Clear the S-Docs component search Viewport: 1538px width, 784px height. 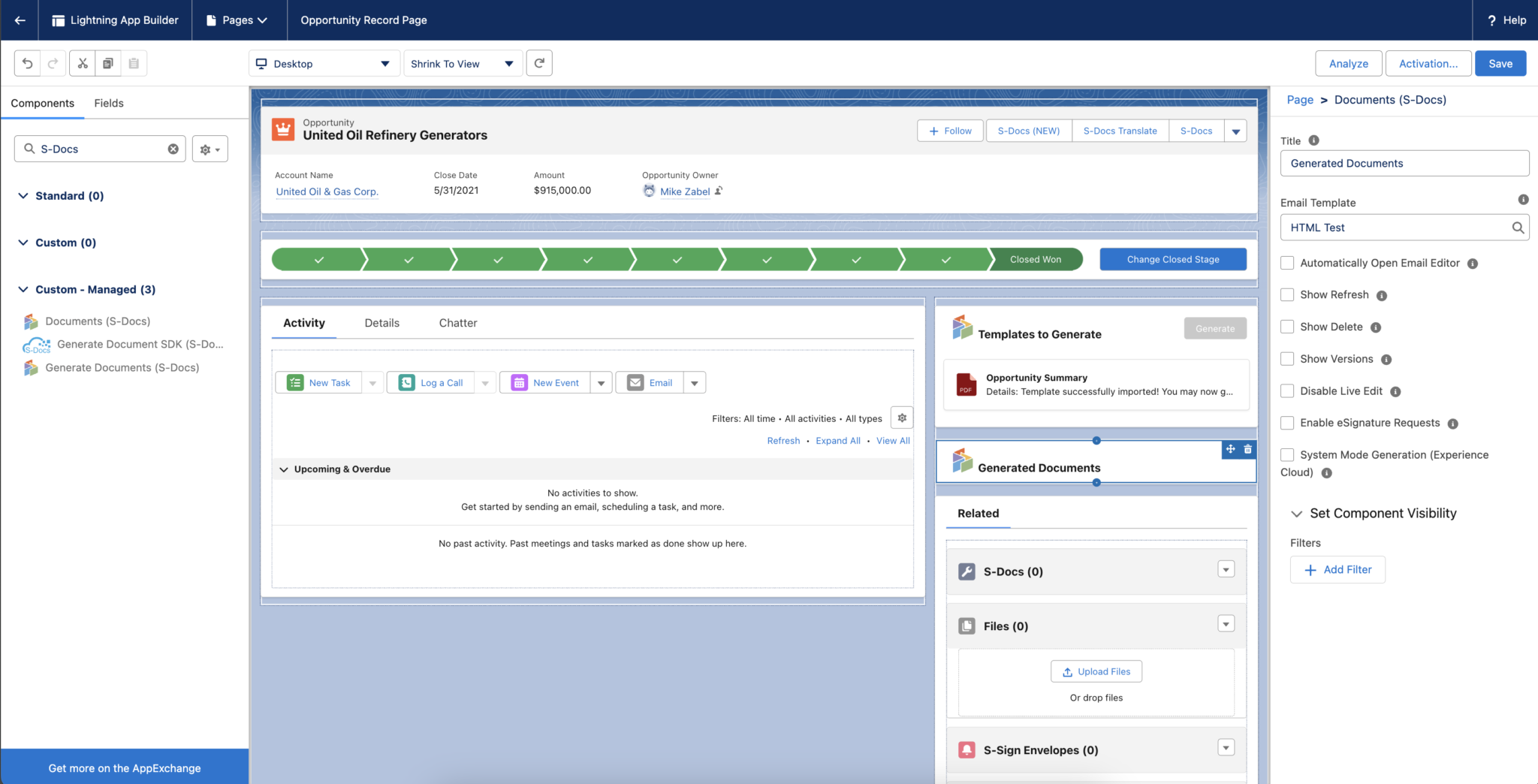tap(173, 149)
